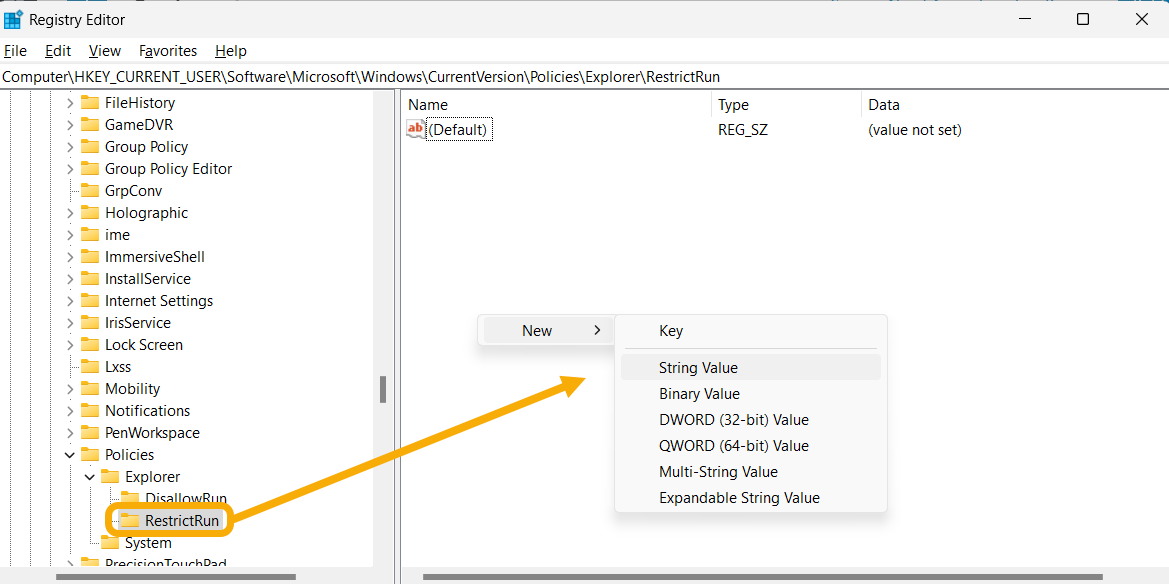Open the Favorites menu
Viewport: 1169px width, 584px height.
point(167,50)
